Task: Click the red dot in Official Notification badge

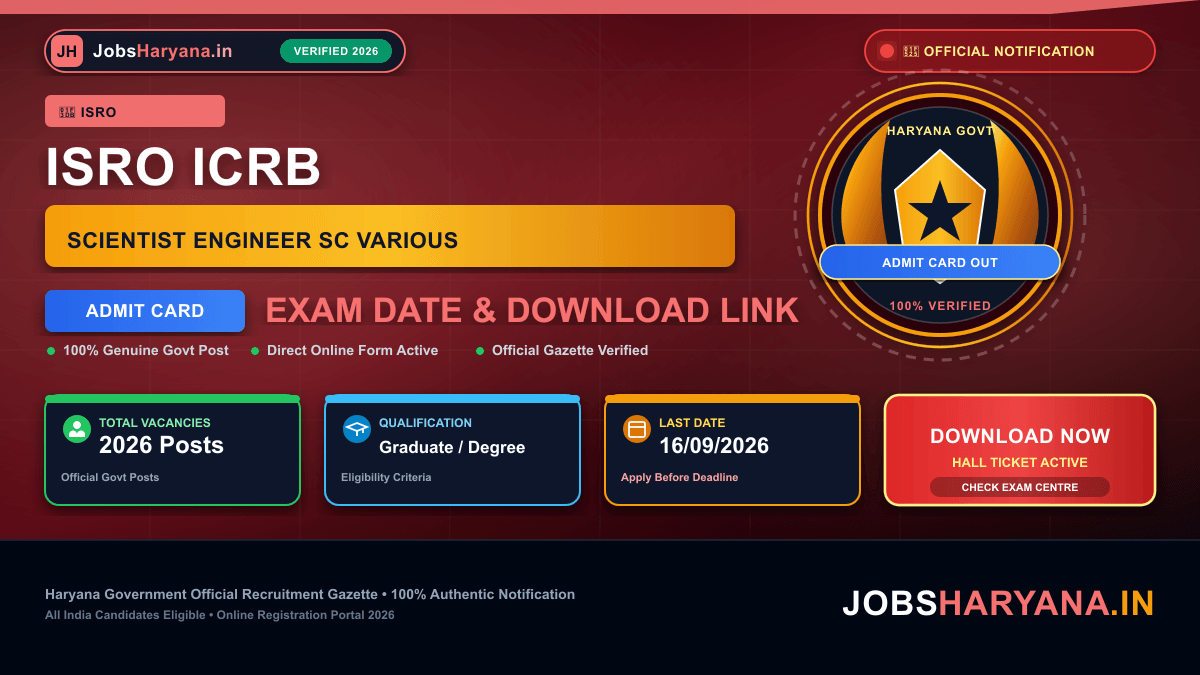Action: coord(887,51)
